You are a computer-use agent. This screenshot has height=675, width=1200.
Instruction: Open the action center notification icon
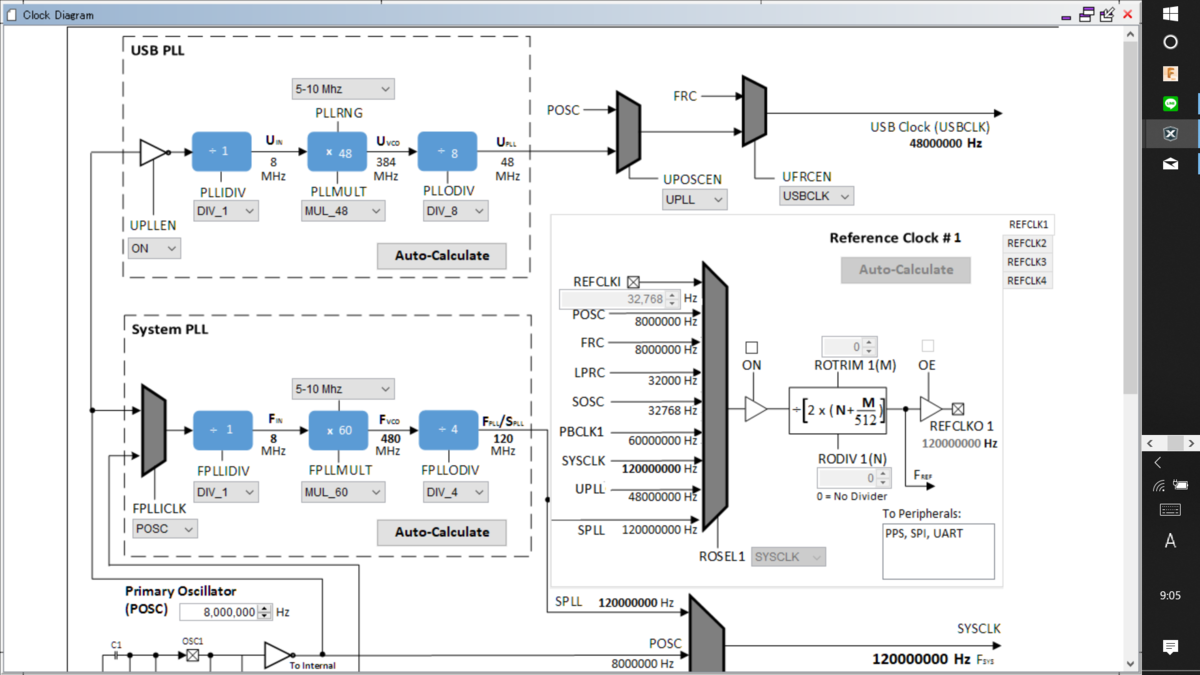pyautogui.click(x=1170, y=647)
